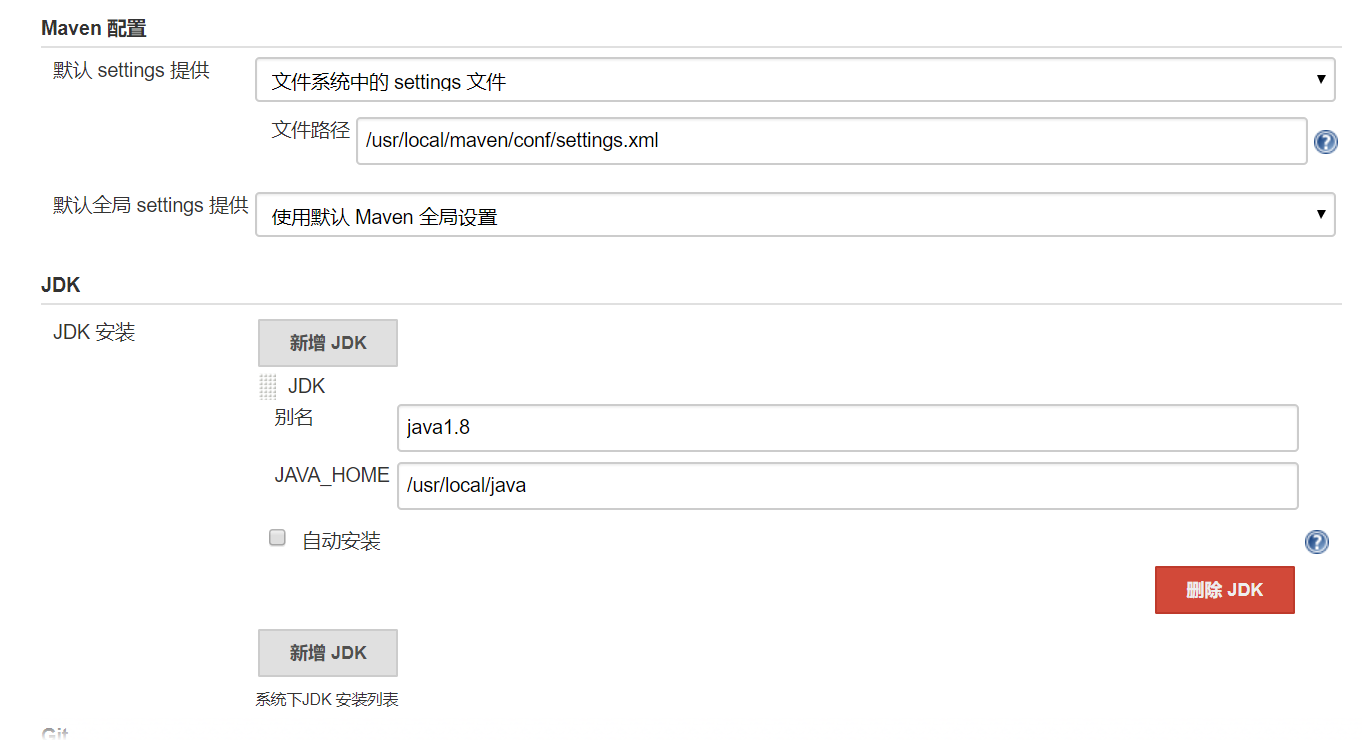Open 默认全局 settings 提供 dropdown
The width and height of the screenshot is (1362, 749).
click(795, 214)
